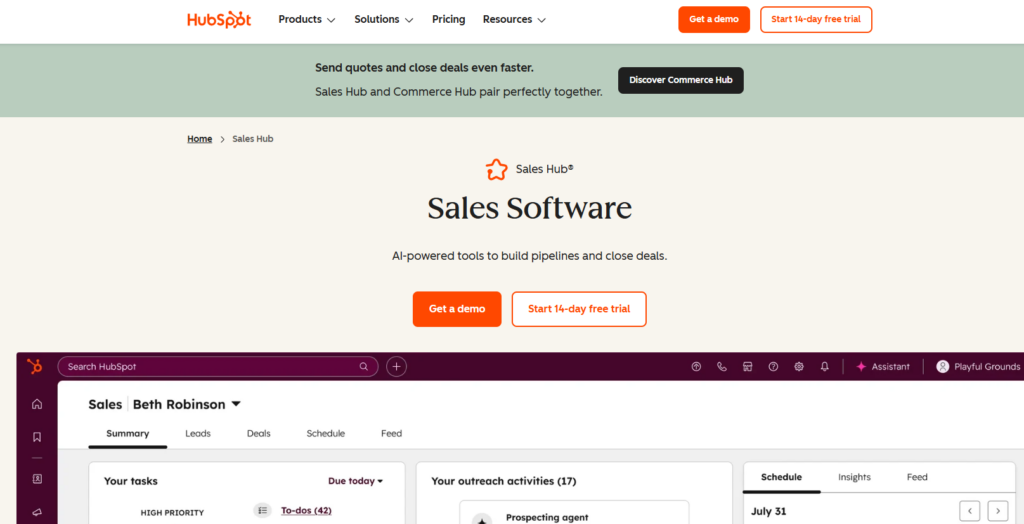Click Start 14-day free trial below the heading
Image resolution: width=1024 pixels, height=524 pixels.
pyautogui.click(x=579, y=309)
